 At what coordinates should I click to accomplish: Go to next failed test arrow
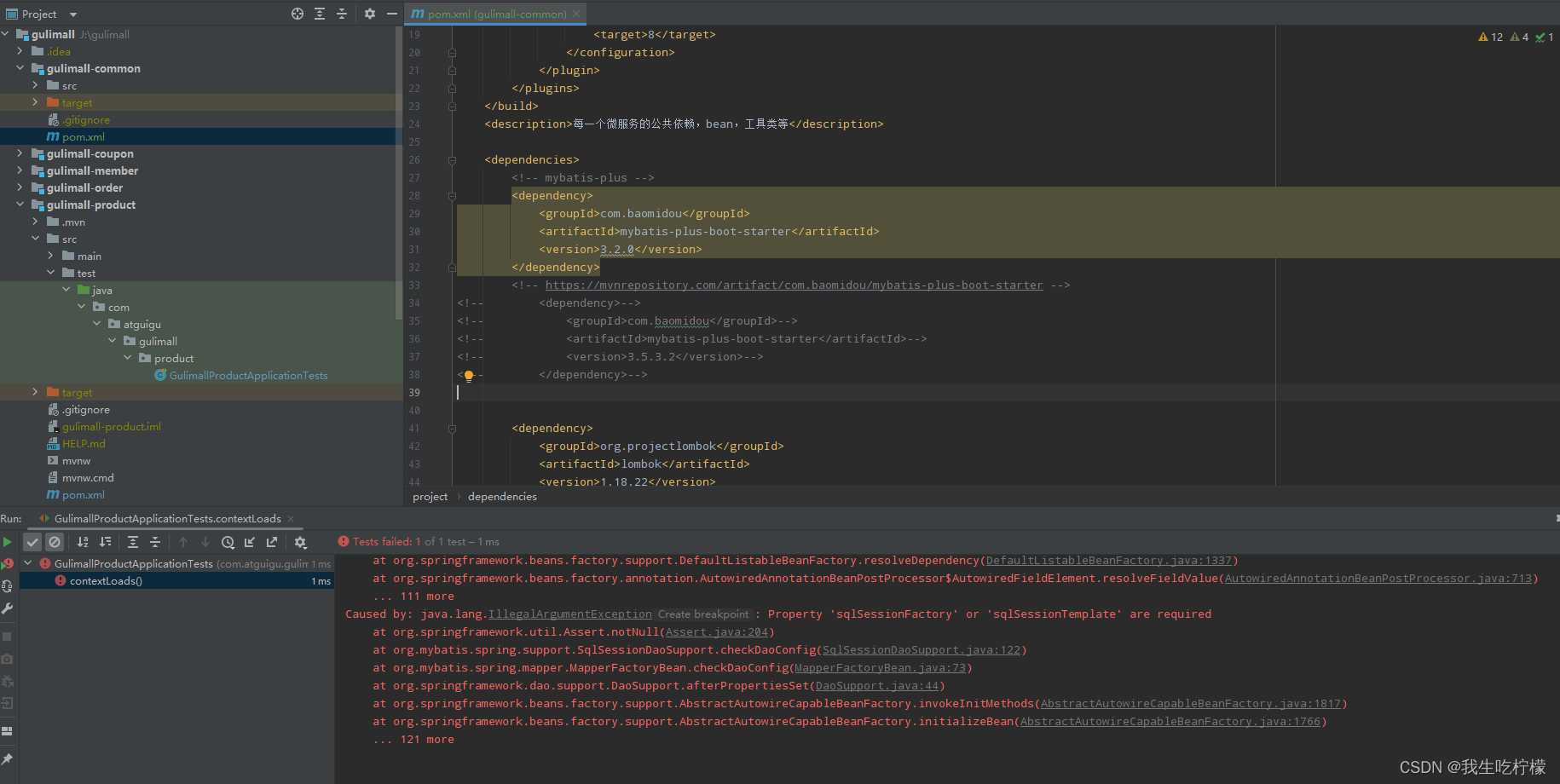point(205,542)
